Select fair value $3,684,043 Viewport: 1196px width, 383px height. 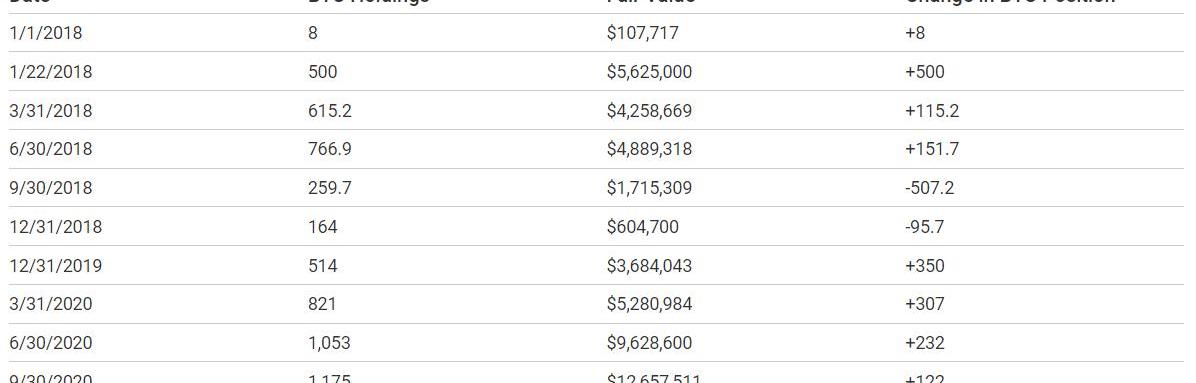pyautogui.click(x=649, y=266)
